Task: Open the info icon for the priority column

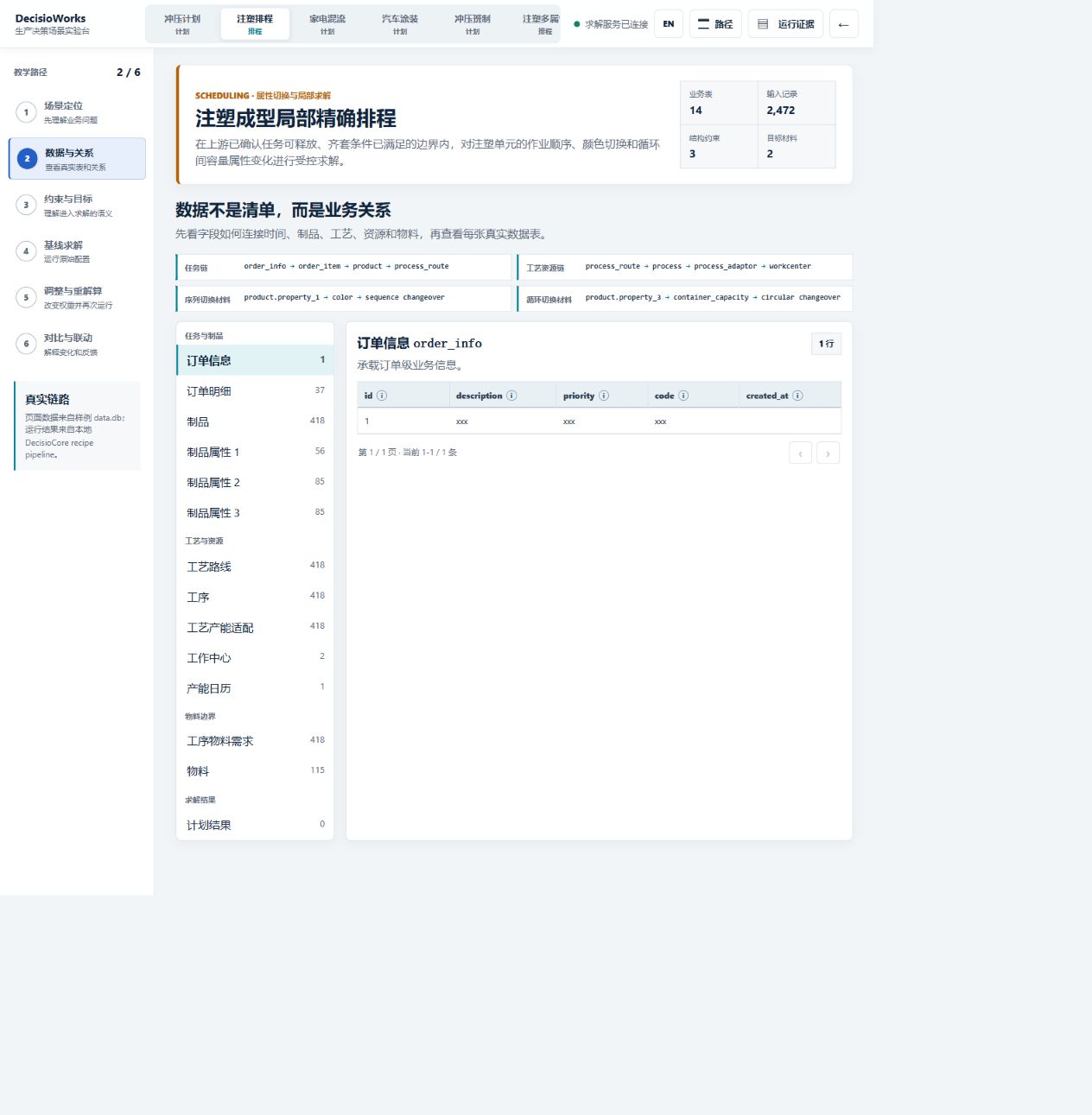Action: [604, 396]
